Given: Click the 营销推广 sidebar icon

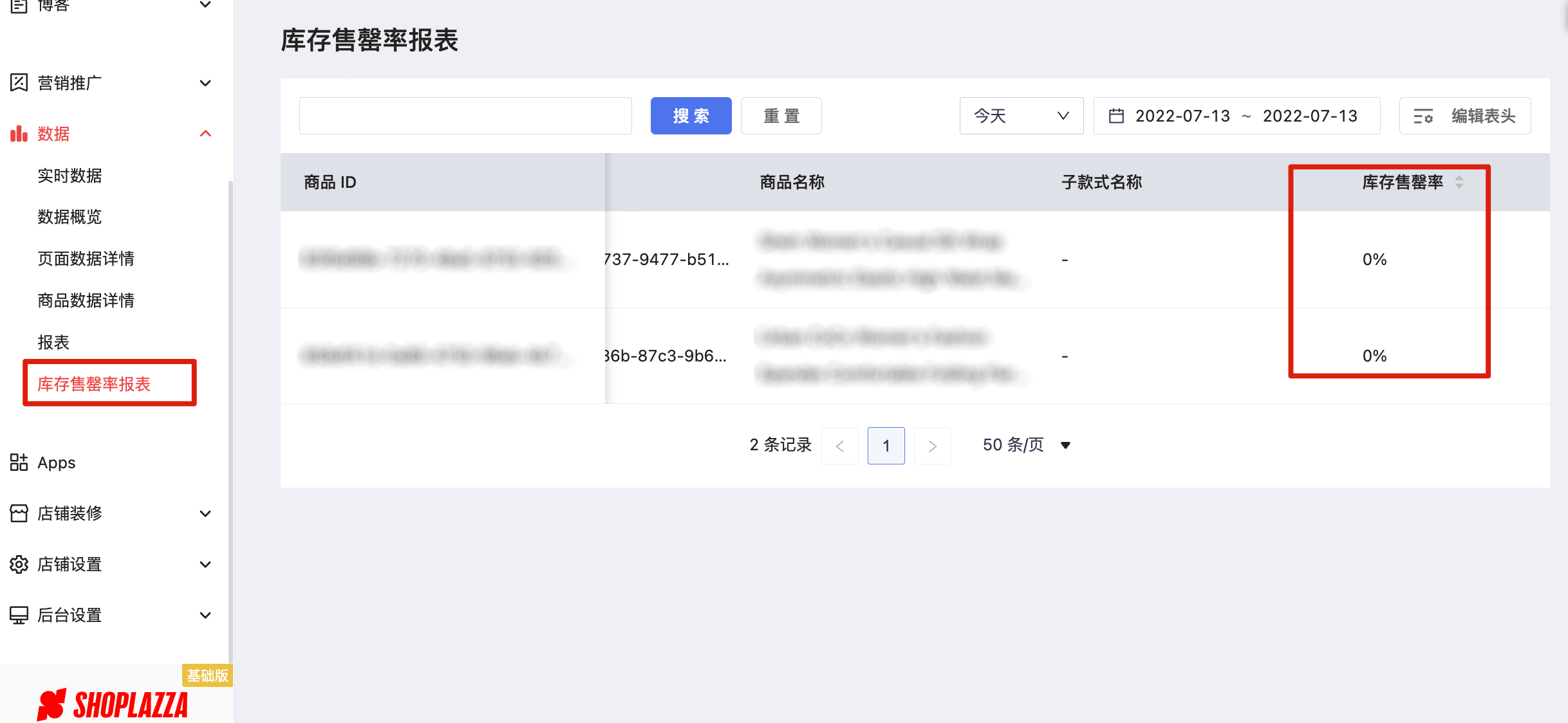Looking at the screenshot, I should (x=18, y=82).
